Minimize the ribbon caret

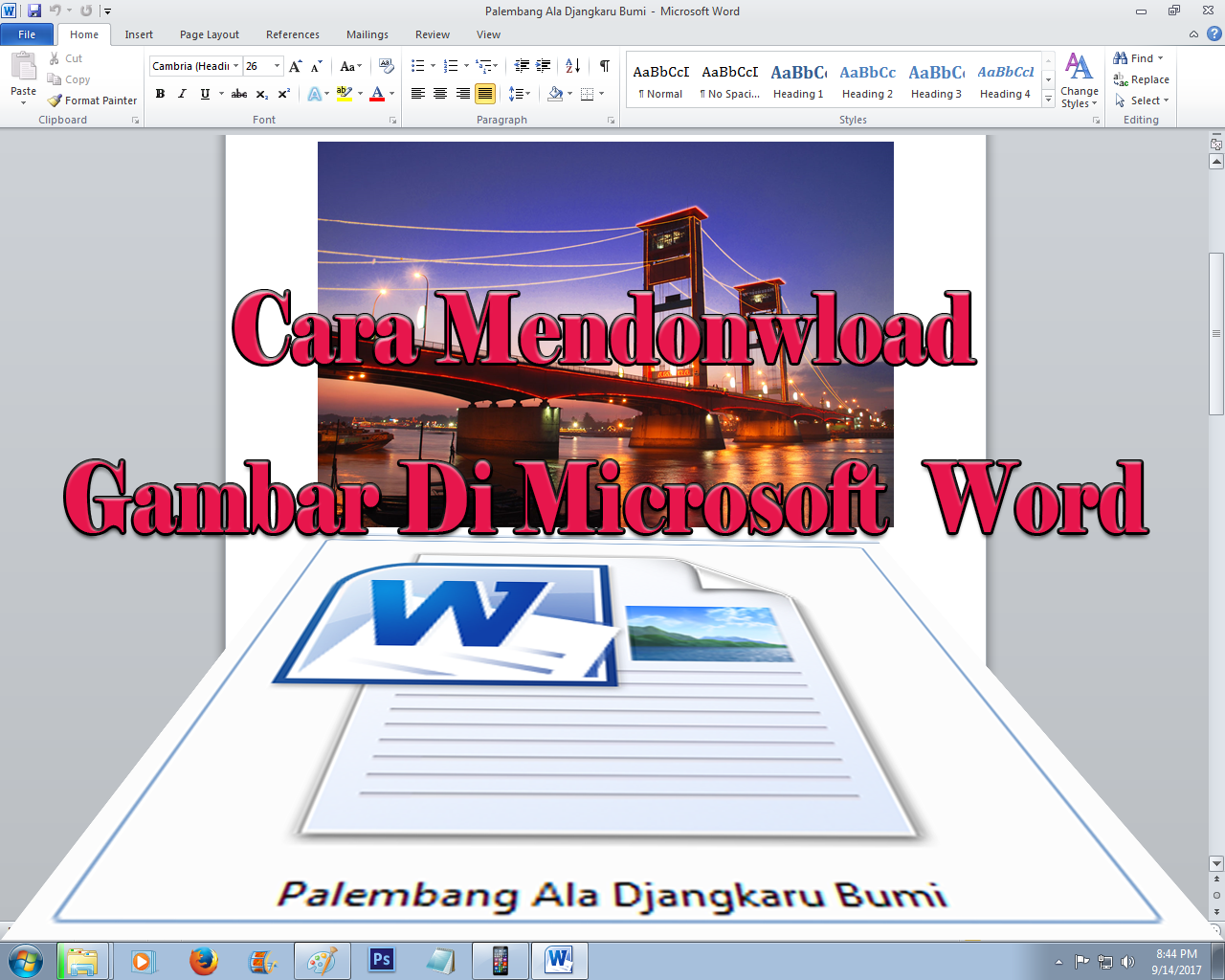1193,34
